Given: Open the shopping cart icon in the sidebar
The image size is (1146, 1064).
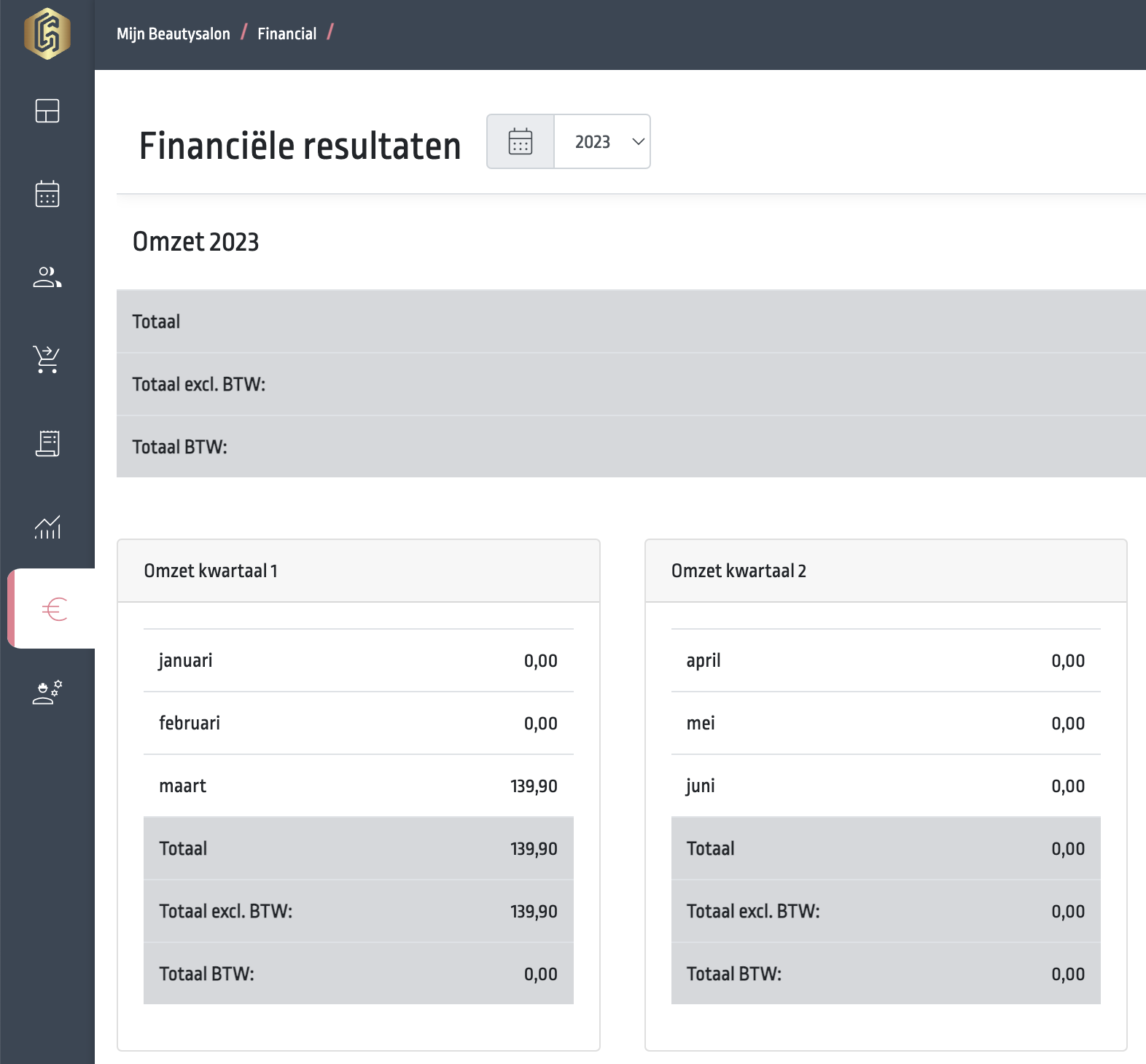Looking at the screenshot, I should tap(47, 359).
